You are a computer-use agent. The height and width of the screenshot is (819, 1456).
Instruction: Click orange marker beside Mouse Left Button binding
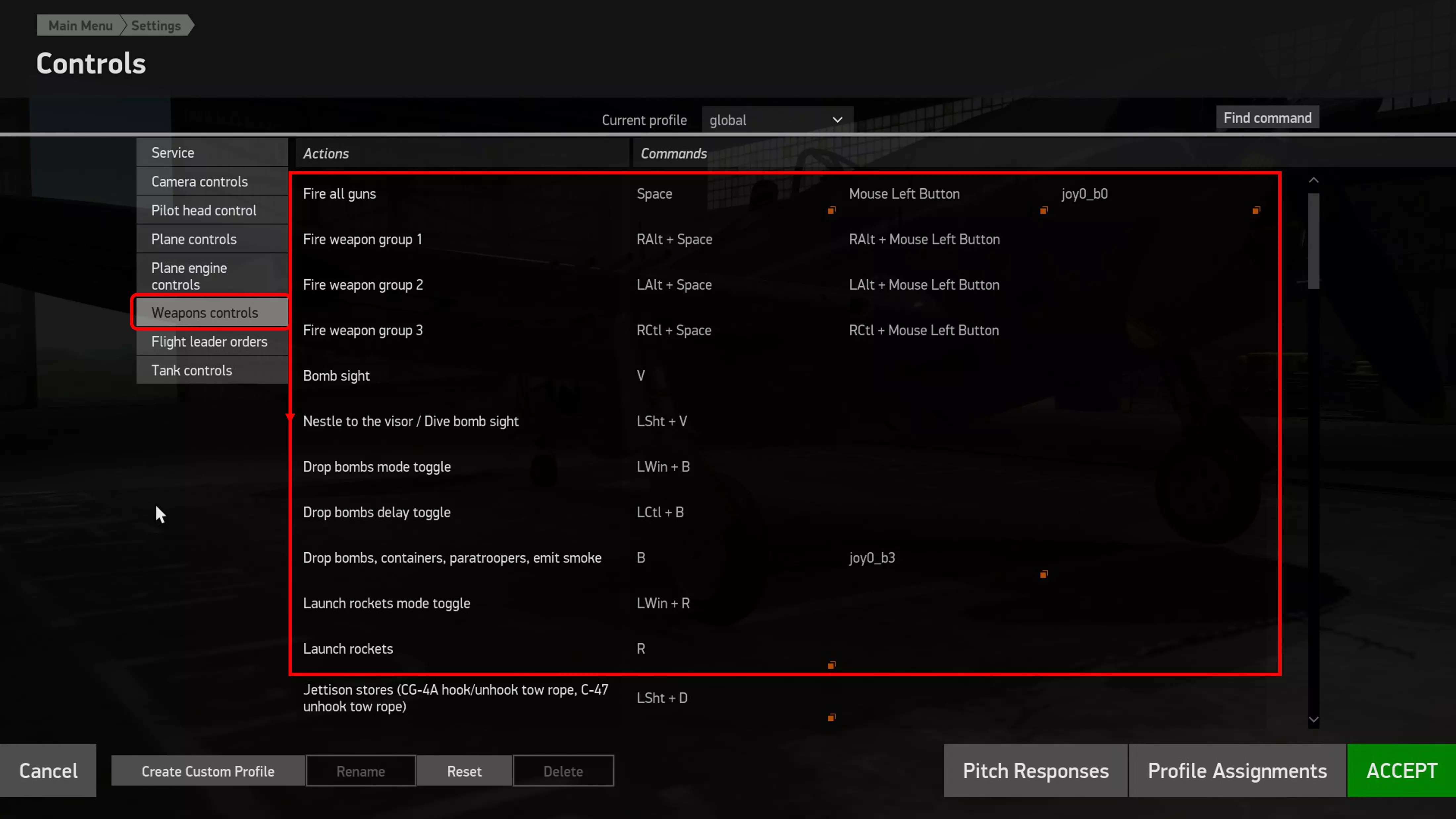(x=1043, y=210)
